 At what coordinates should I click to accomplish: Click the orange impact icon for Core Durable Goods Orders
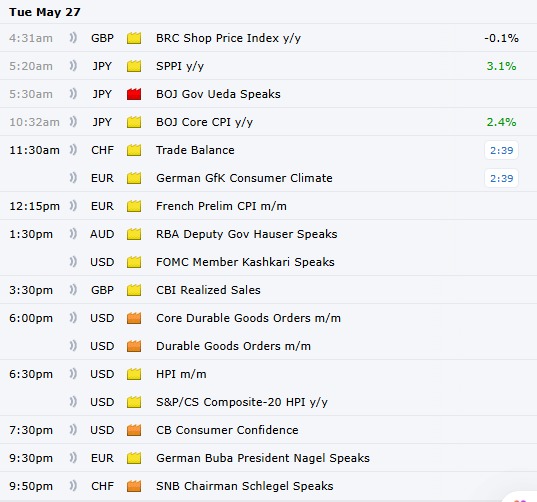click(x=134, y=318)
